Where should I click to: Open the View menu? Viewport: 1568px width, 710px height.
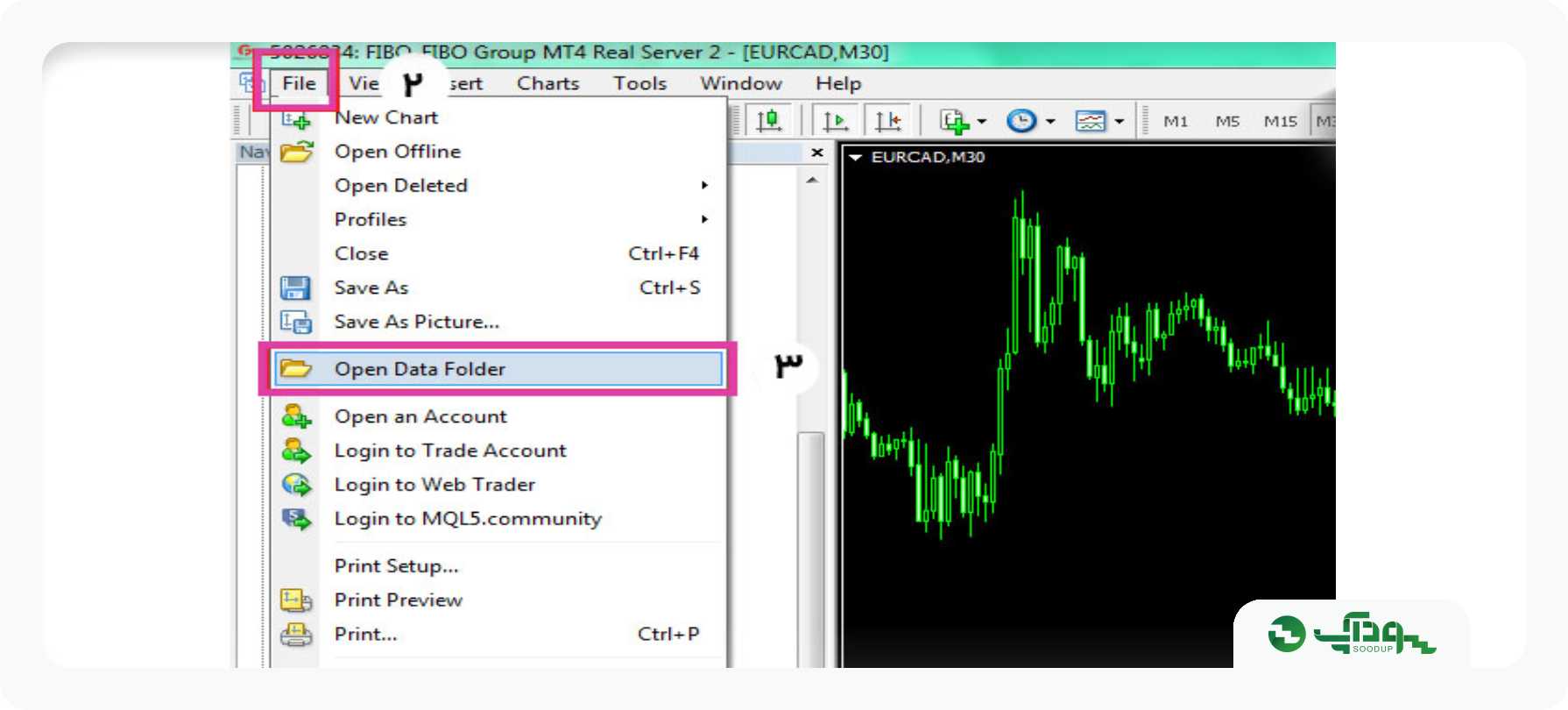[x=364, y=83]
